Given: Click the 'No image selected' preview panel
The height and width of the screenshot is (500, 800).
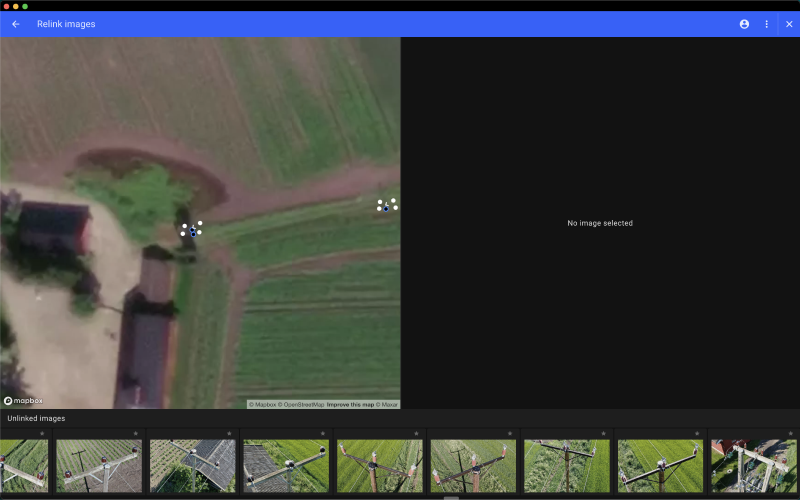Looking at the screenshot, I should (600, 223).
